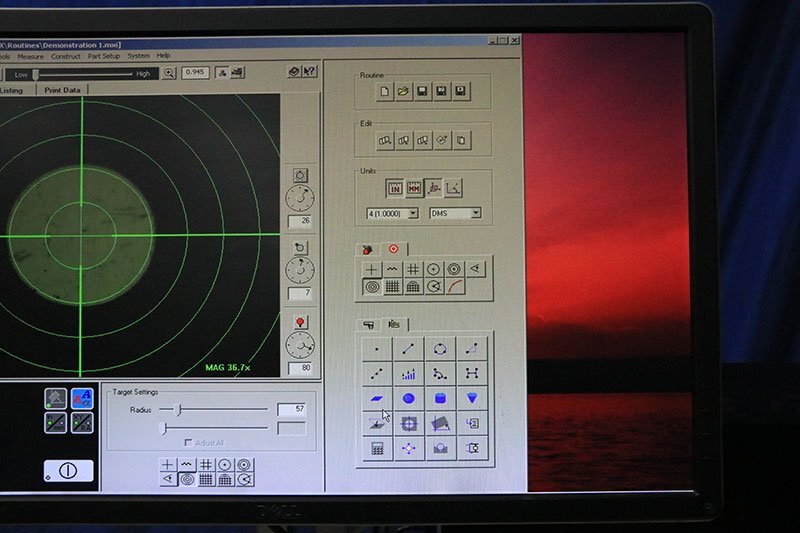This screenshot has width=800, height=533.
Task: Select the Cylinder measure tool
Action: (x=440, y=398)
